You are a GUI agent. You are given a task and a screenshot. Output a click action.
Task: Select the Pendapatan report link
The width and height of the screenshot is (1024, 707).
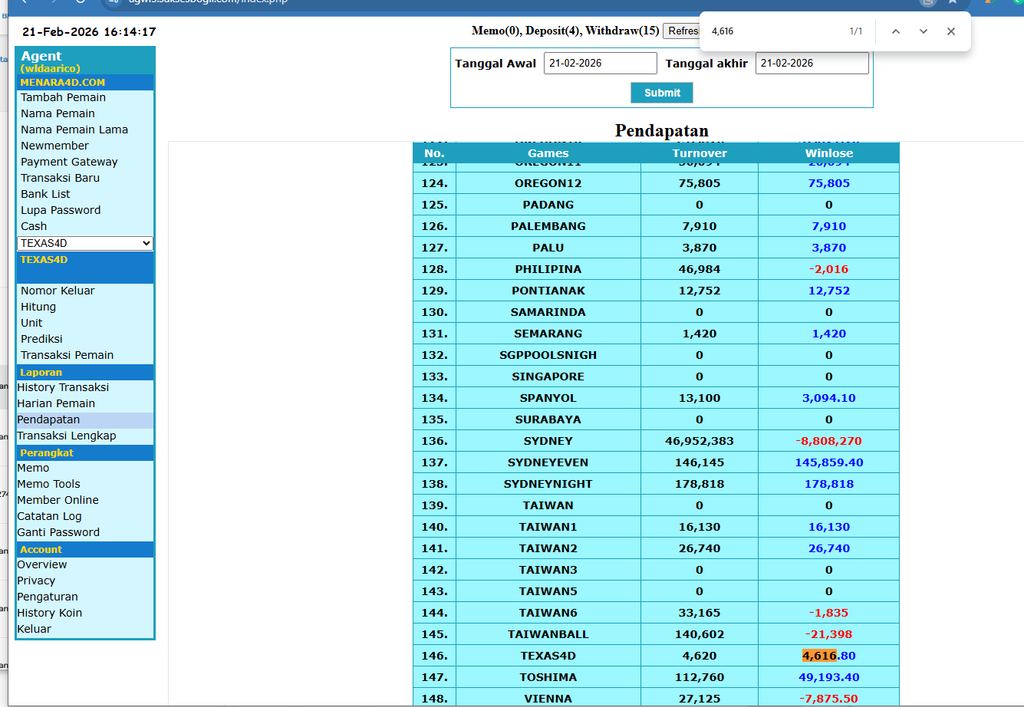[x=48, y=420]
